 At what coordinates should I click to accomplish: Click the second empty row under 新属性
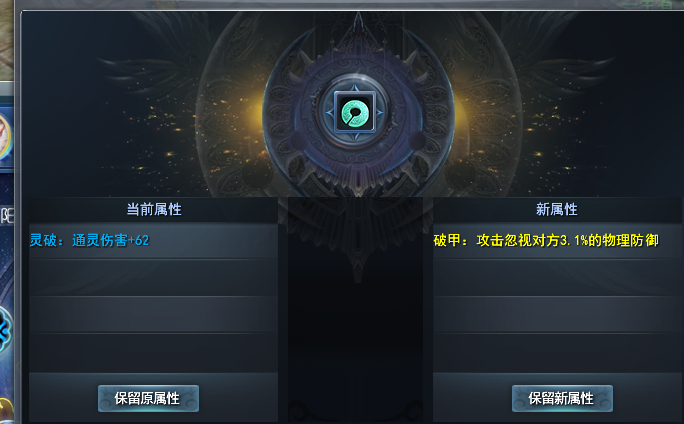(x=557, y=278)
